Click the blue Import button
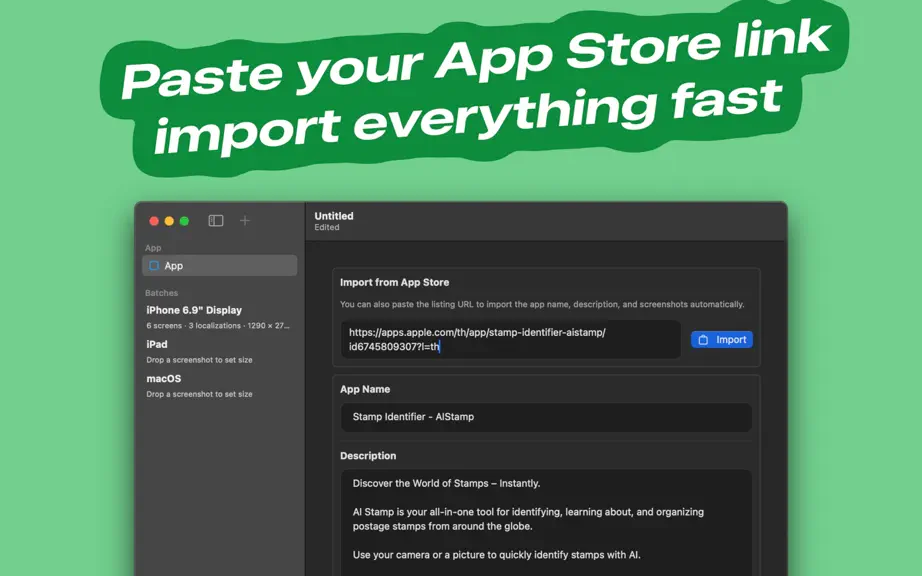 pos(722,340)
